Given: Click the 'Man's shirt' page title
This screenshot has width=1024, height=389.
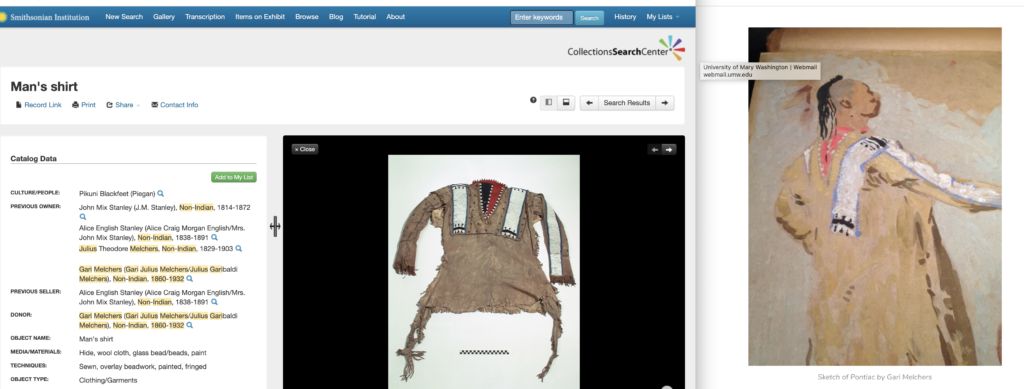Looking at the screenshot, I should click(x=44, y=87).
